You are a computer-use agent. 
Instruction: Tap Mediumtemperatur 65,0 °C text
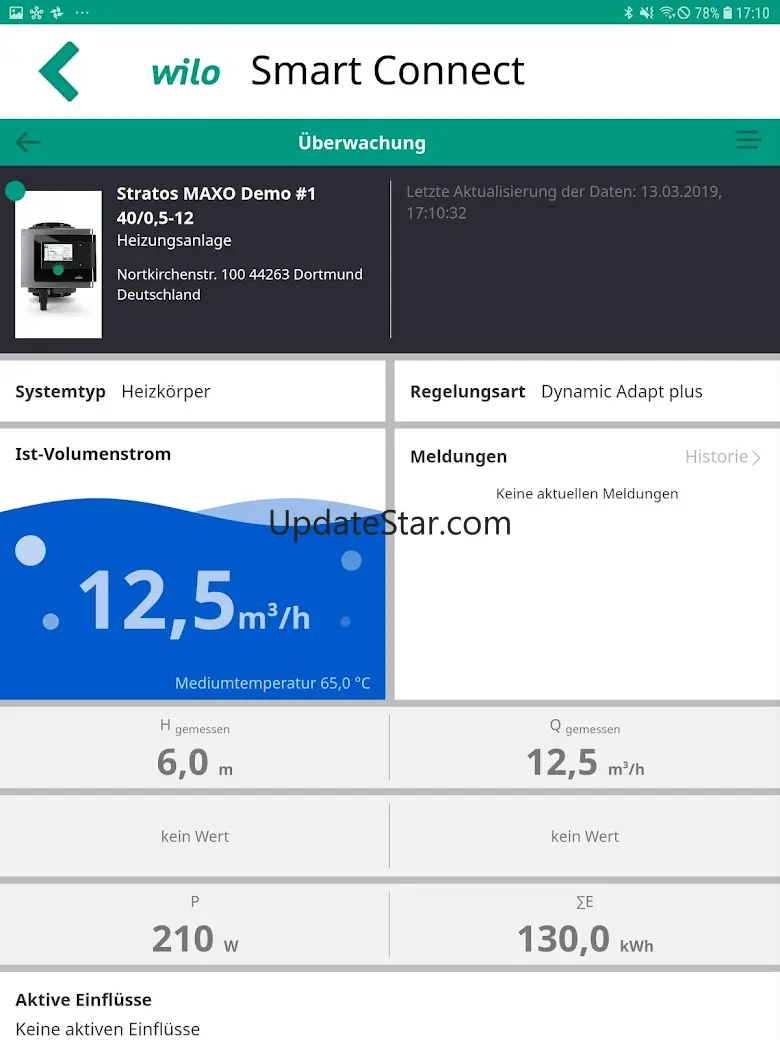[273, 683]
